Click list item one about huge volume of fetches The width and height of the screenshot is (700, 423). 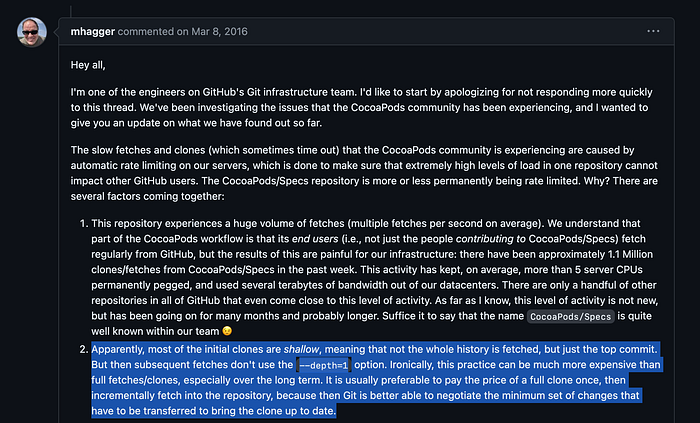(375, 277)
